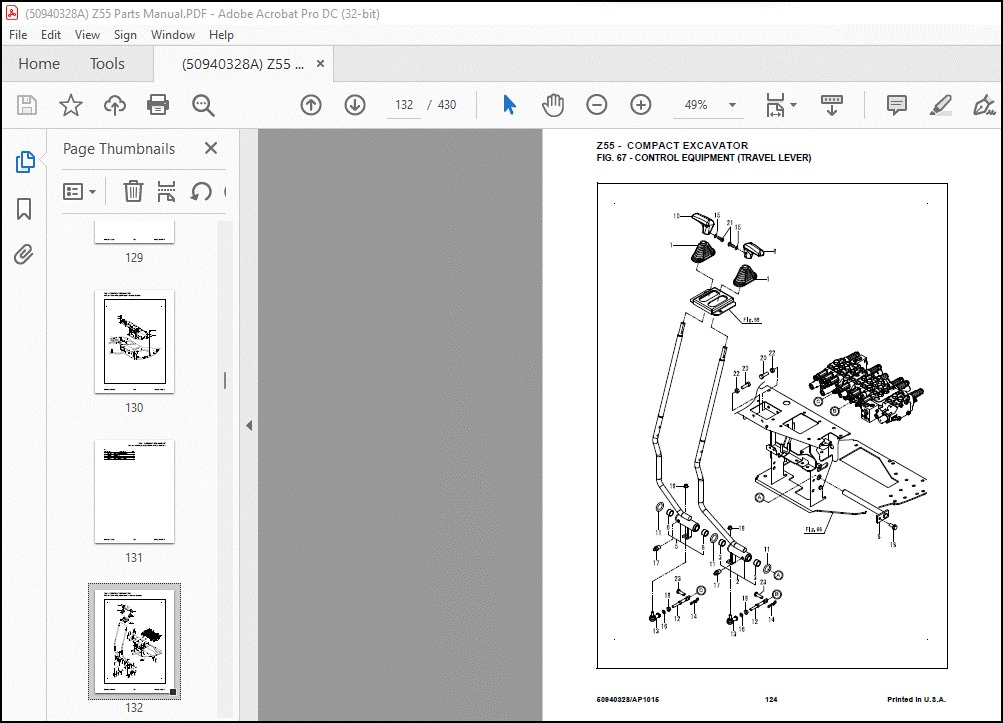Open the sign document pen tool
The width and height of the screenshot is (1003, 723).
point(984,105)
